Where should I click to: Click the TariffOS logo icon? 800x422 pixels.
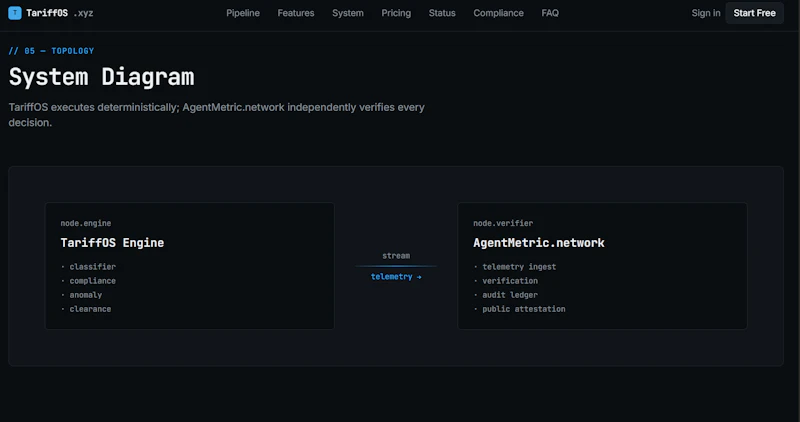[x=15, y=13]
